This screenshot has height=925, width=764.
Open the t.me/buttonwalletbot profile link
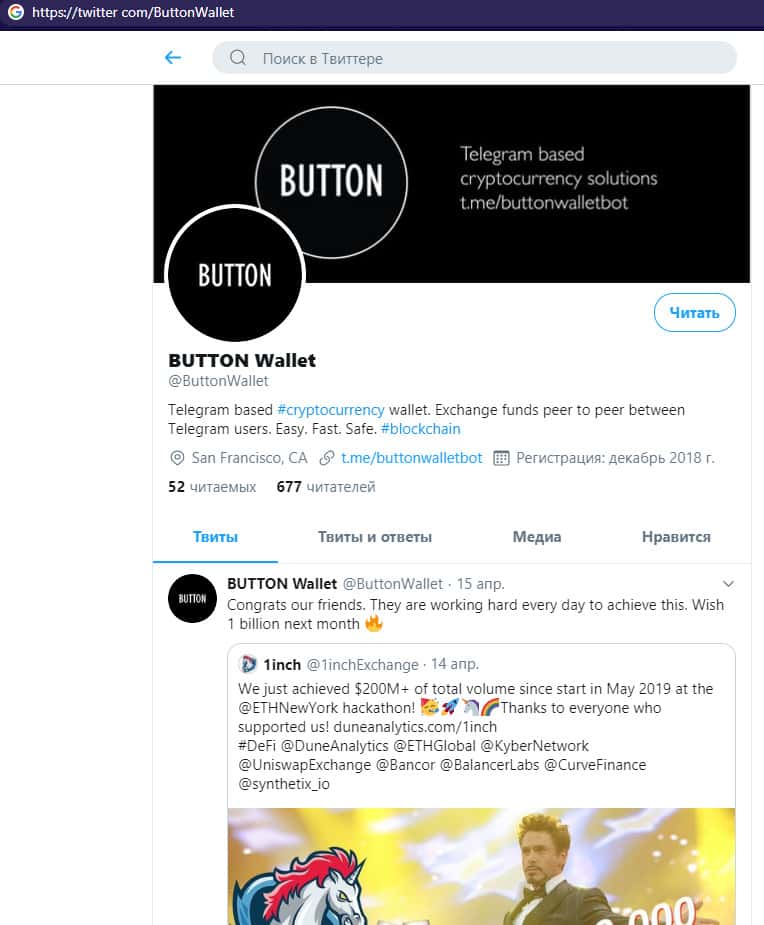[x=412, y=458]
